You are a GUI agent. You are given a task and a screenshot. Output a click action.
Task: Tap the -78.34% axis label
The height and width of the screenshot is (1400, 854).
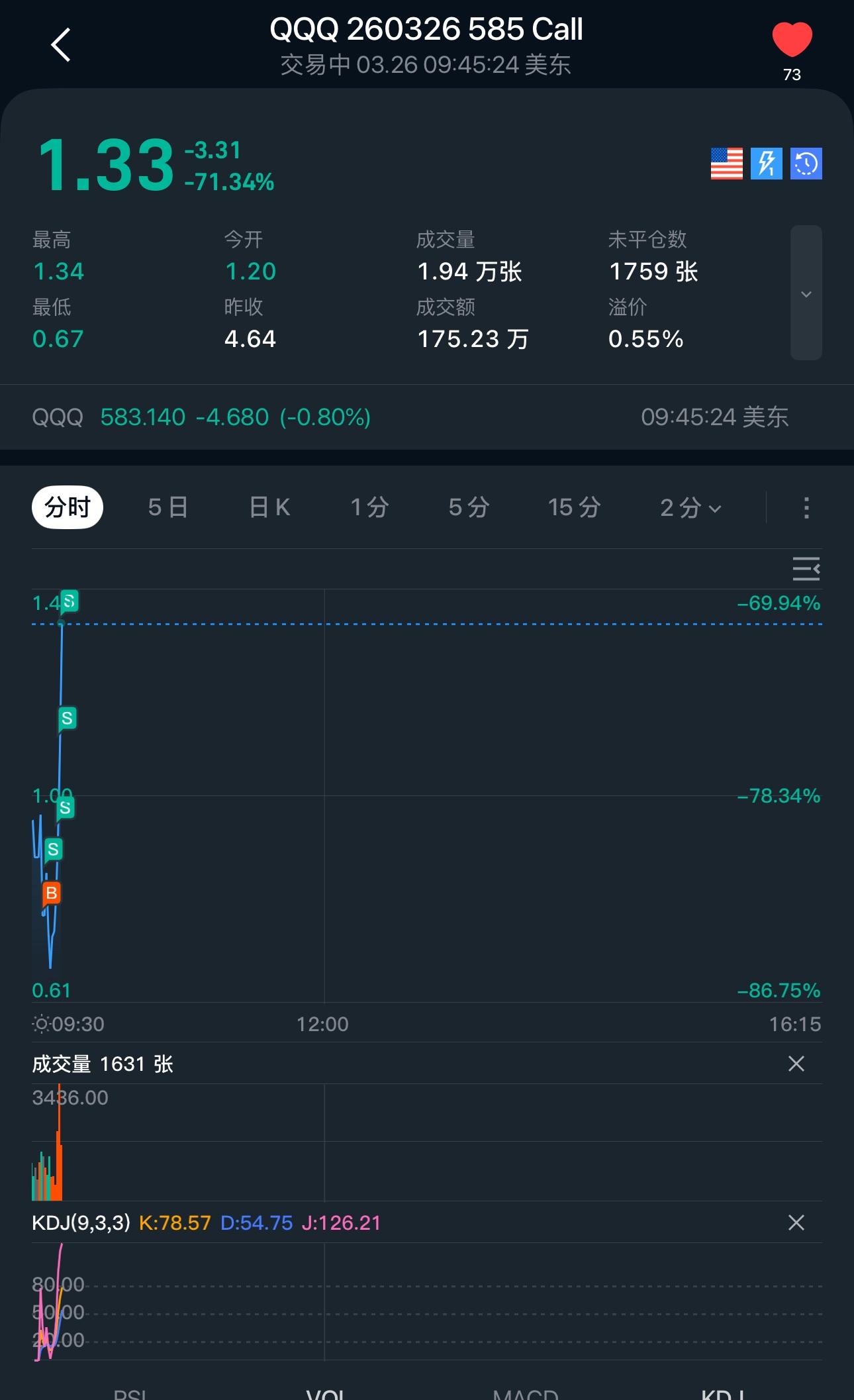[779, 796]
